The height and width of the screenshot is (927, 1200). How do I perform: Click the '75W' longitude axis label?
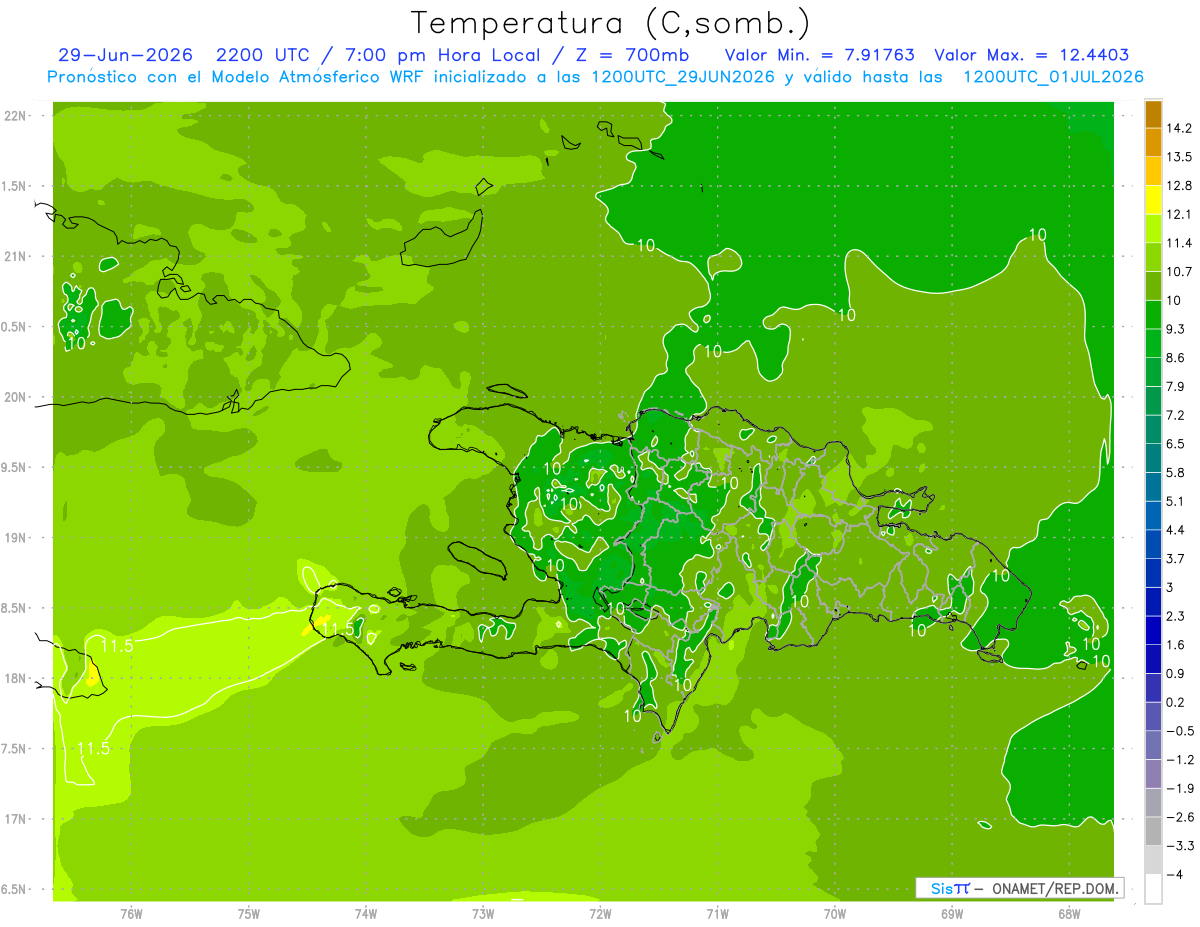tap(249, 914)
